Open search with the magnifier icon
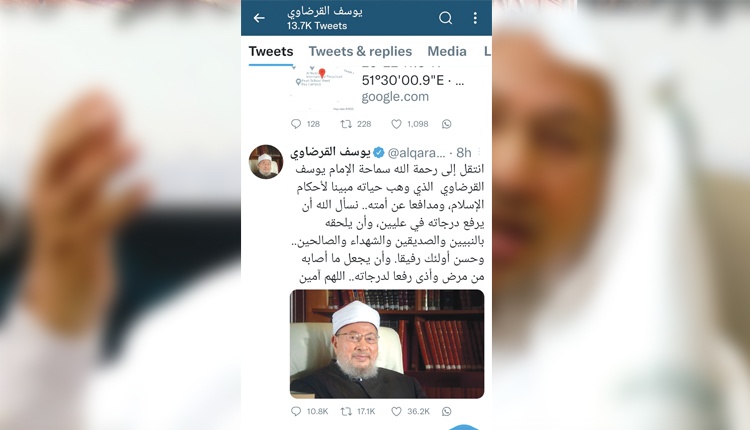This screenshot has width=750, height=430. pyautogui.click(x=445, y=18)
